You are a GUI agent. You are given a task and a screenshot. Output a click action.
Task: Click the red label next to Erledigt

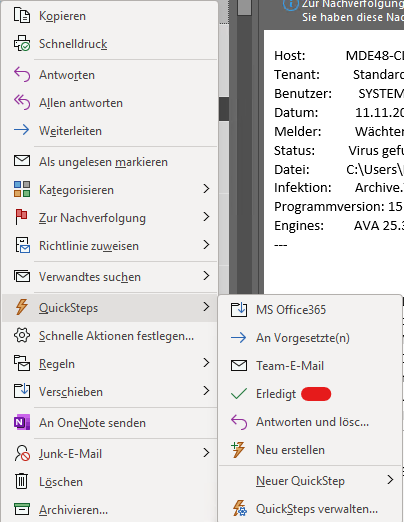316,394
